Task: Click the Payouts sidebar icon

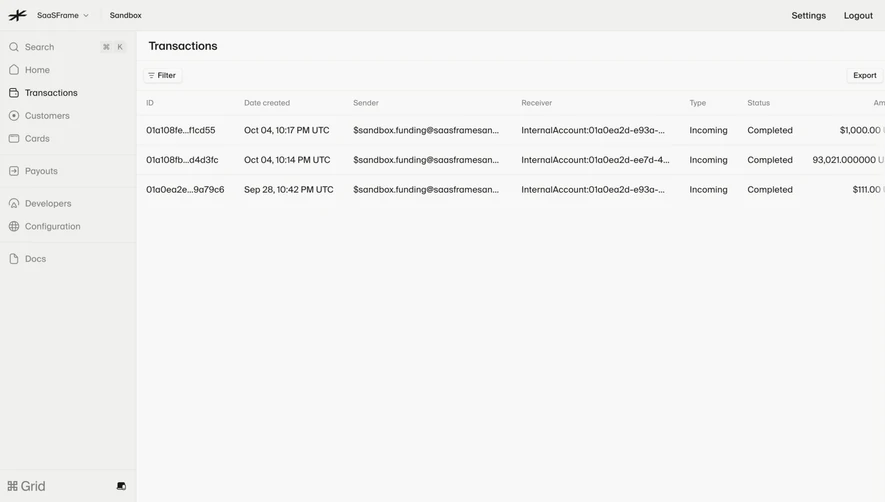Action: 14,171
